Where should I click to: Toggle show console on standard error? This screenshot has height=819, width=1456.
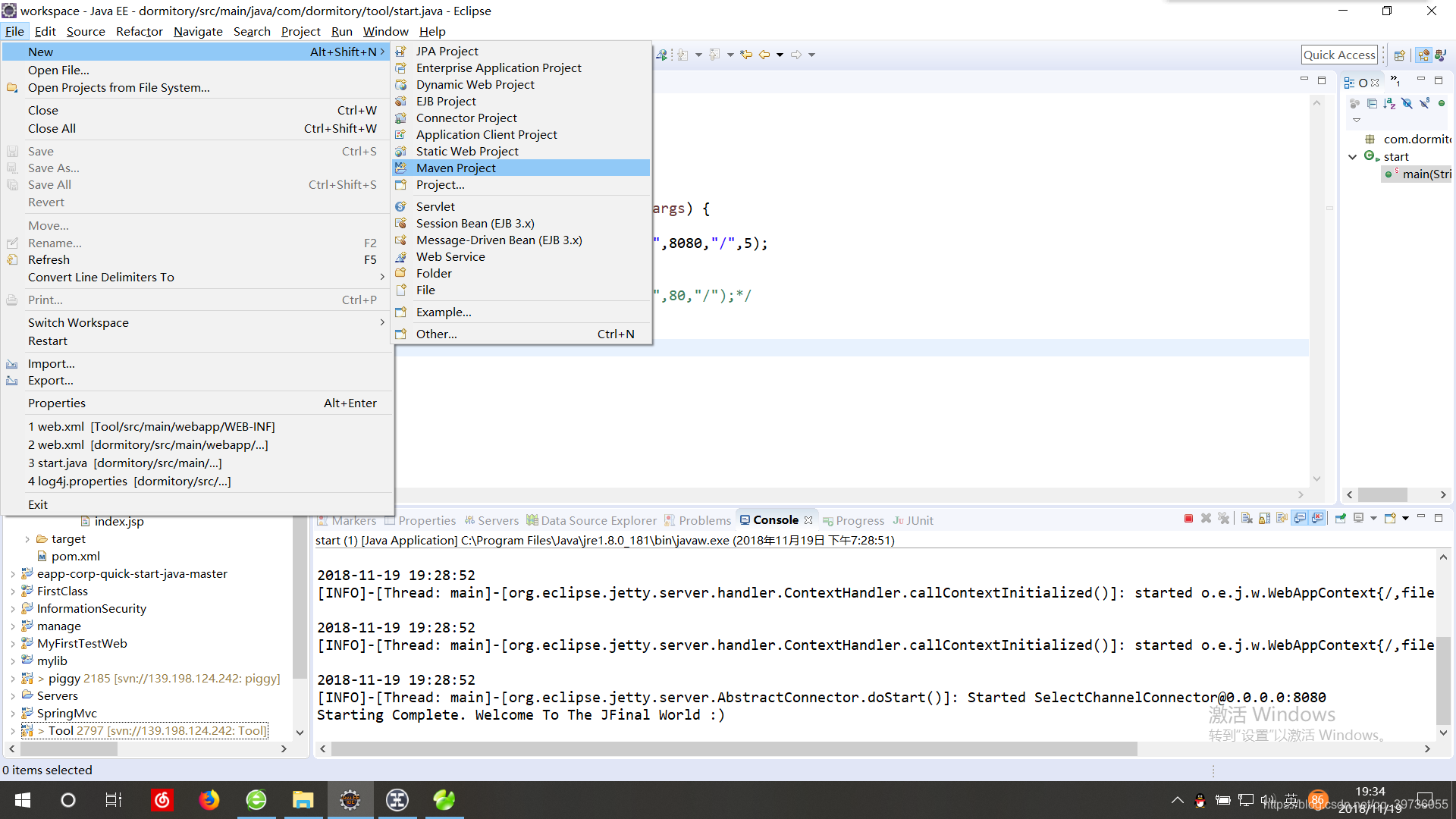tap(1317, 519)
